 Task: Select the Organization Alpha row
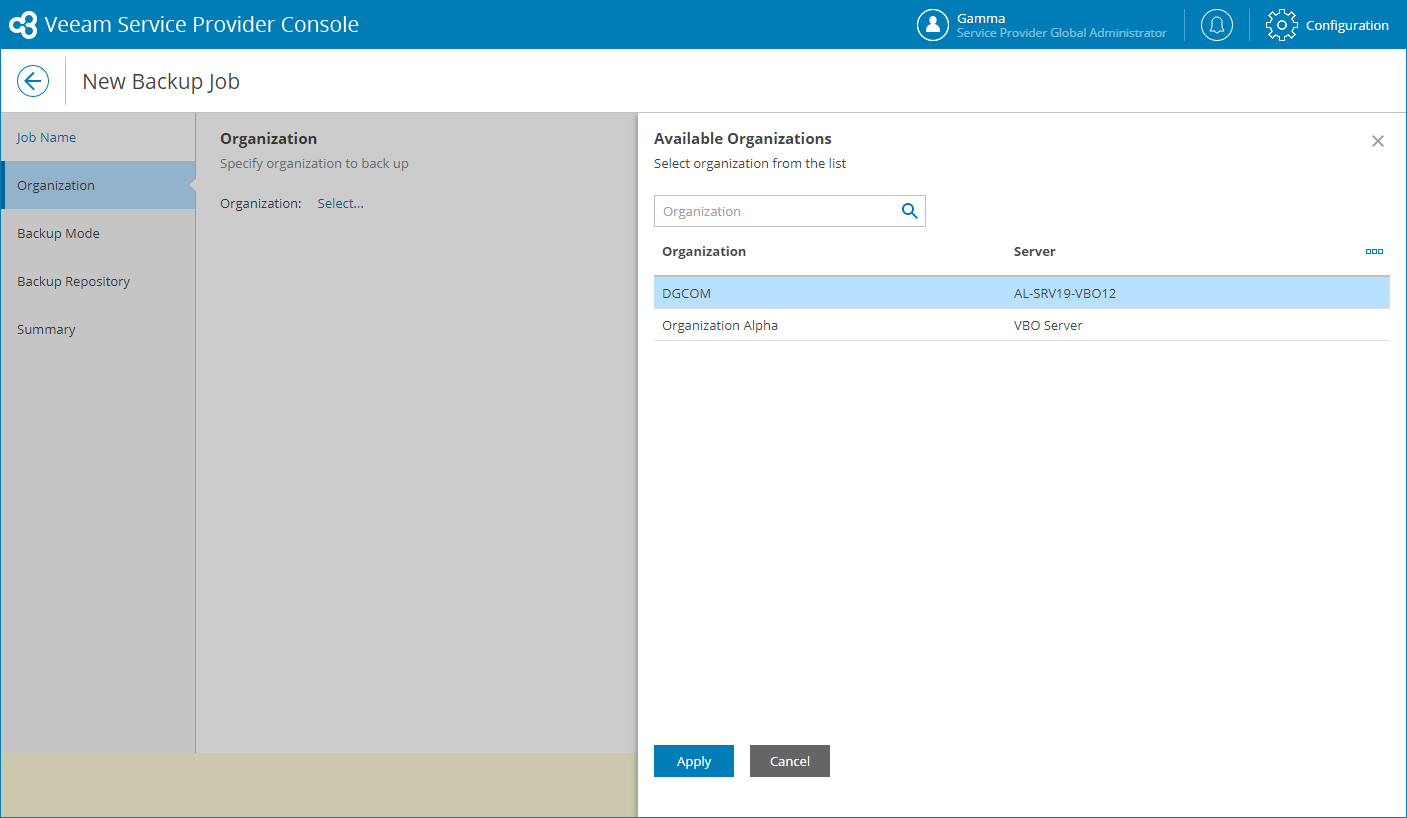point(1022,325)
